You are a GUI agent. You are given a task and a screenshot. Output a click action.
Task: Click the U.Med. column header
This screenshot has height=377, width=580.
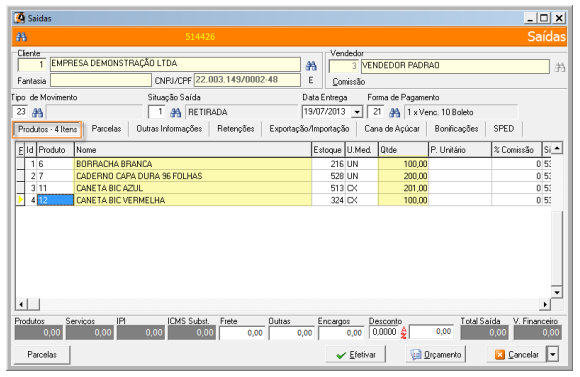(x=361, y=150)
